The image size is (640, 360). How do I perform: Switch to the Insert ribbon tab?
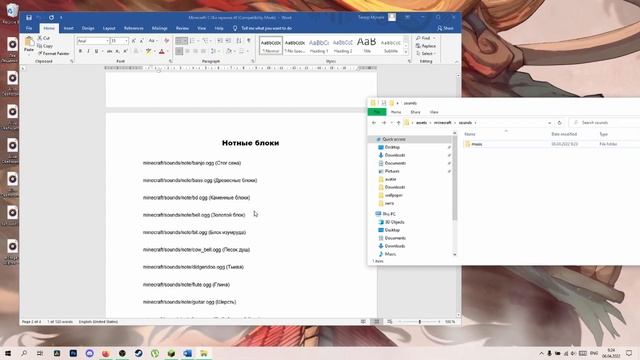pos(69,28)
